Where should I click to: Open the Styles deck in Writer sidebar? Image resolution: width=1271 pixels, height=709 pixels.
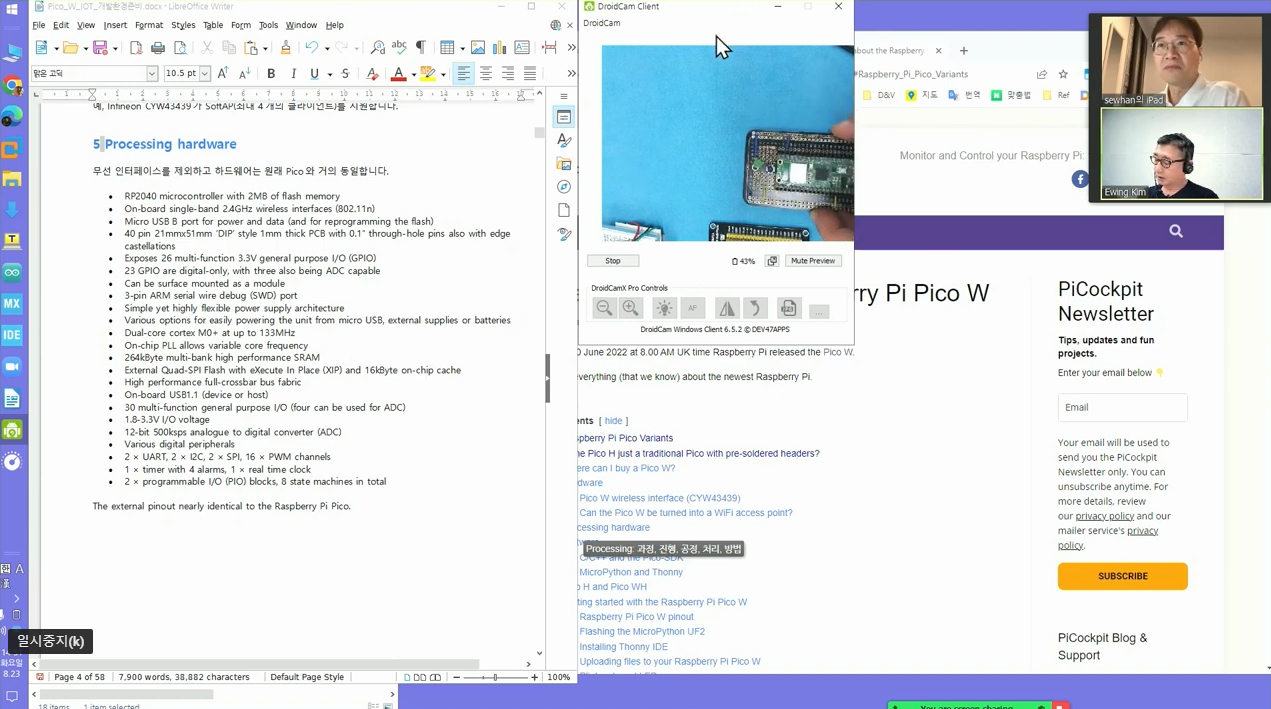tap(564, 140)
